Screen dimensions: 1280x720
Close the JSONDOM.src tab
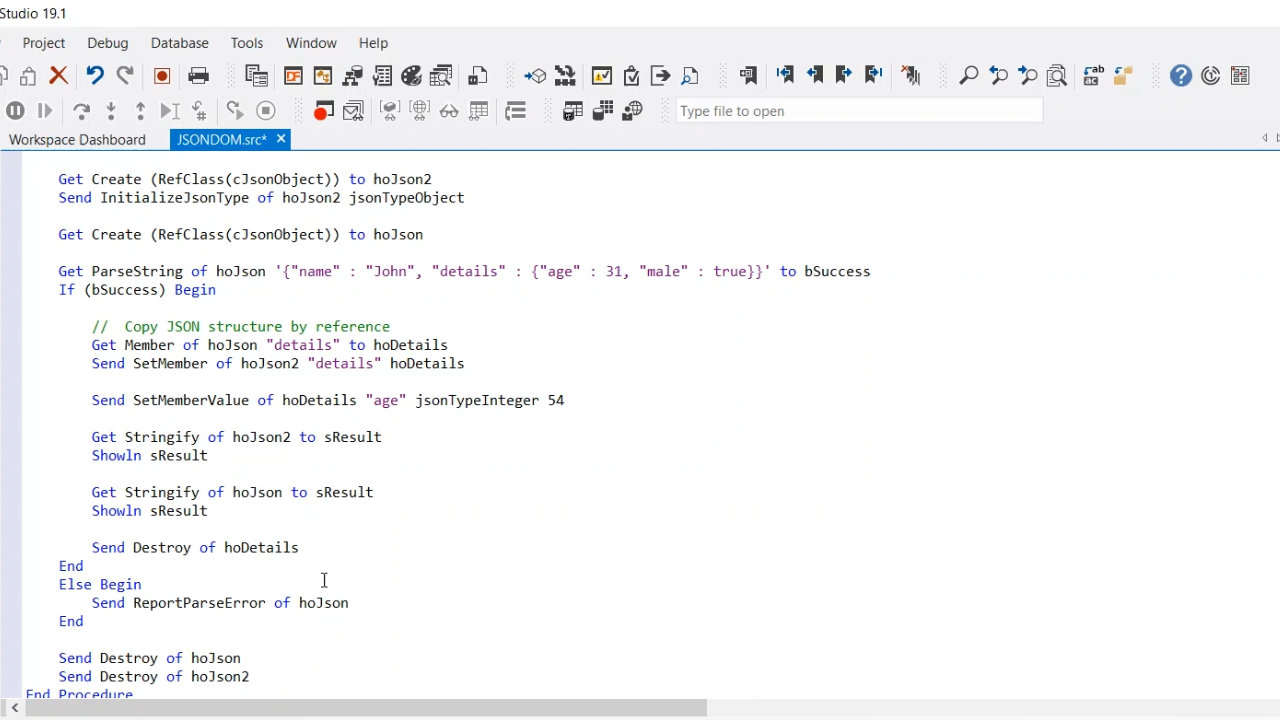tap(281, 139)
